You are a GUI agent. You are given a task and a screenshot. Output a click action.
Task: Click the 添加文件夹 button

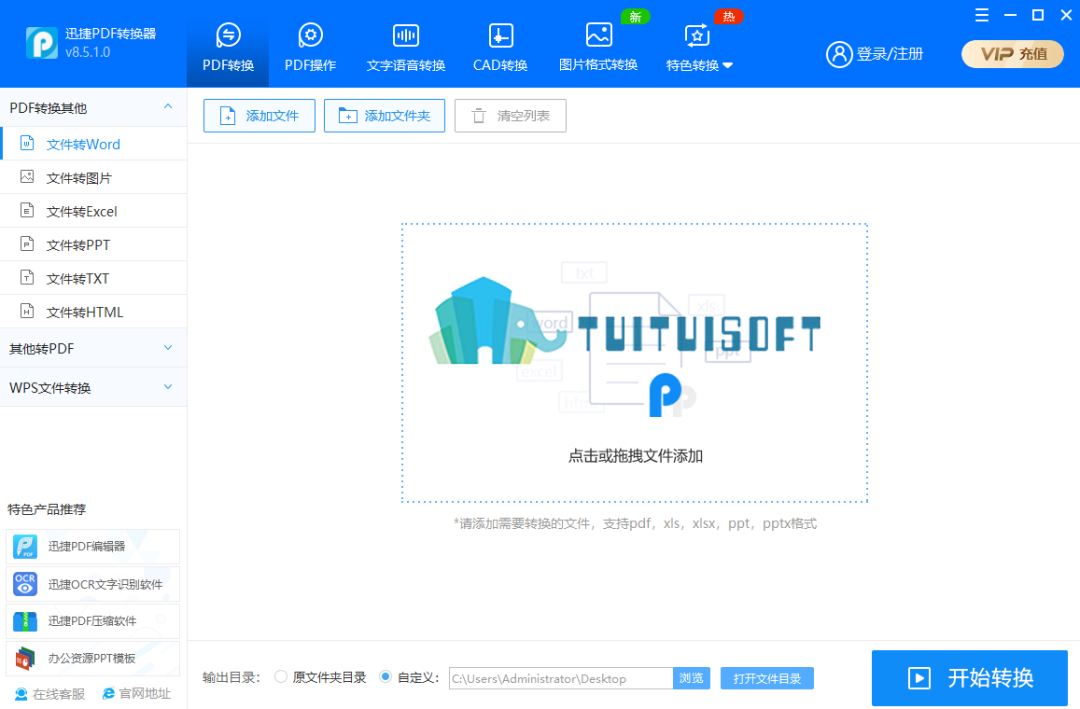[x=384, y=116]
